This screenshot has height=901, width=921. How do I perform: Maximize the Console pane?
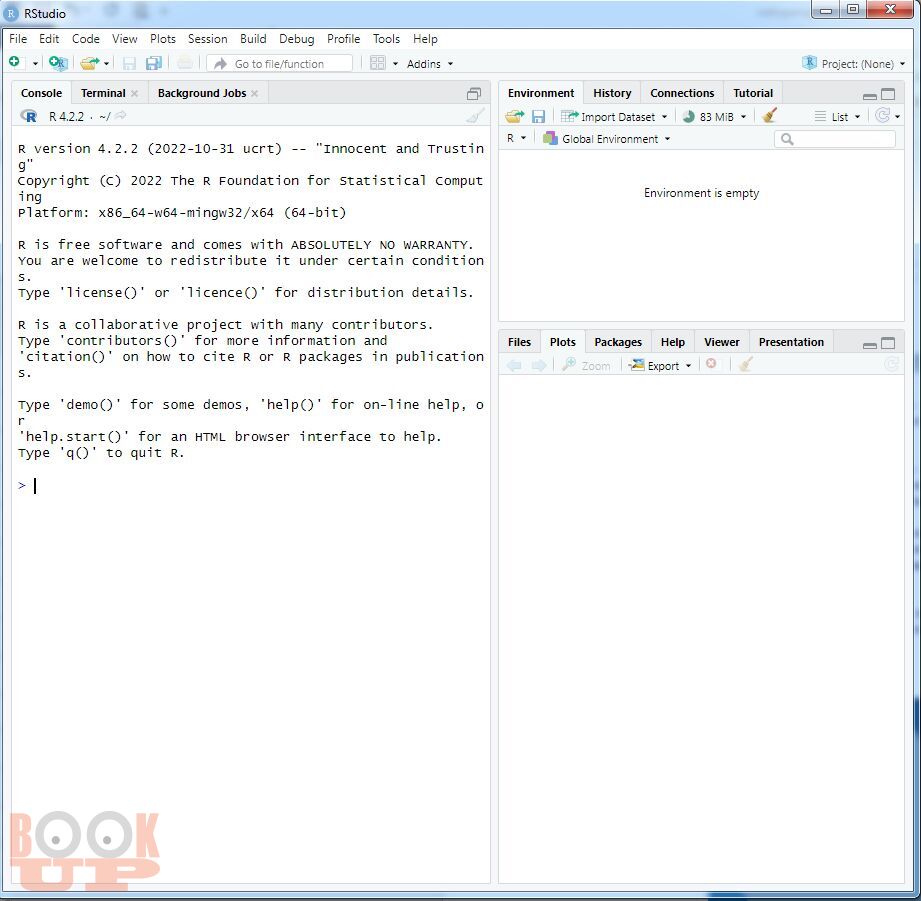click(474, 93)
